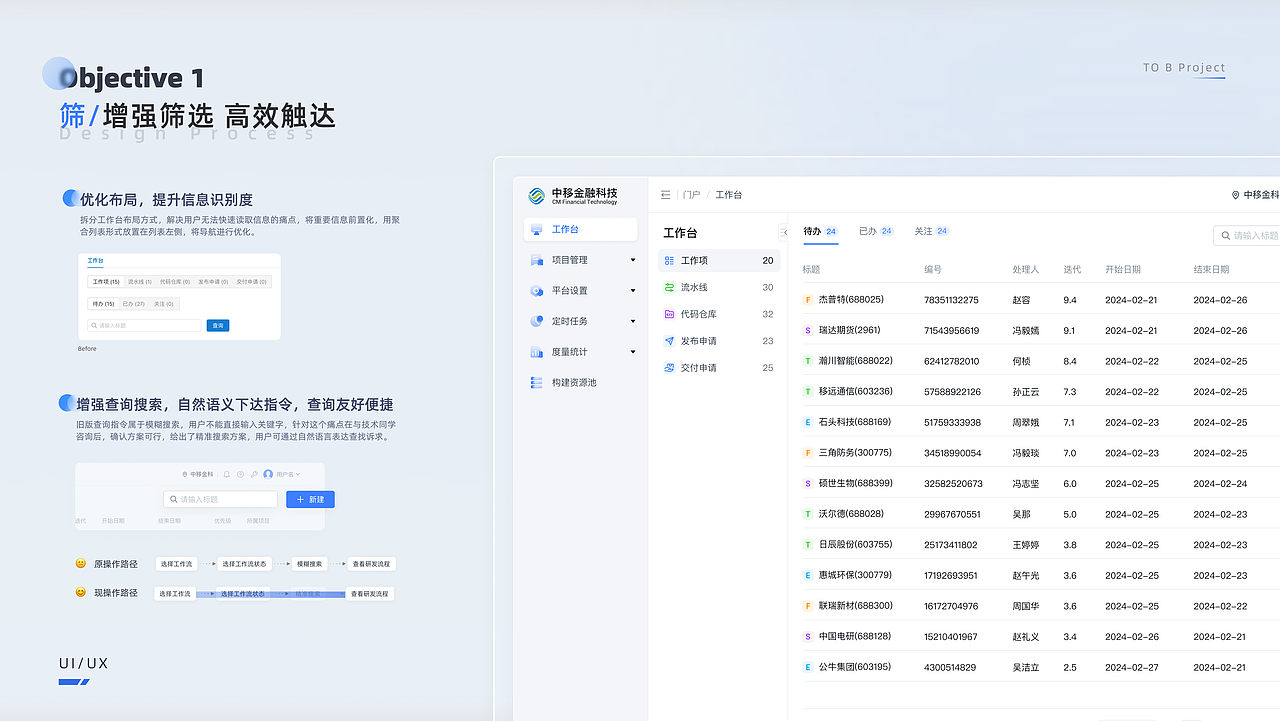Click 查看研发流程 in 原操作路径 row
This screenshot has width=1280, height=721.
pos(371,564)
